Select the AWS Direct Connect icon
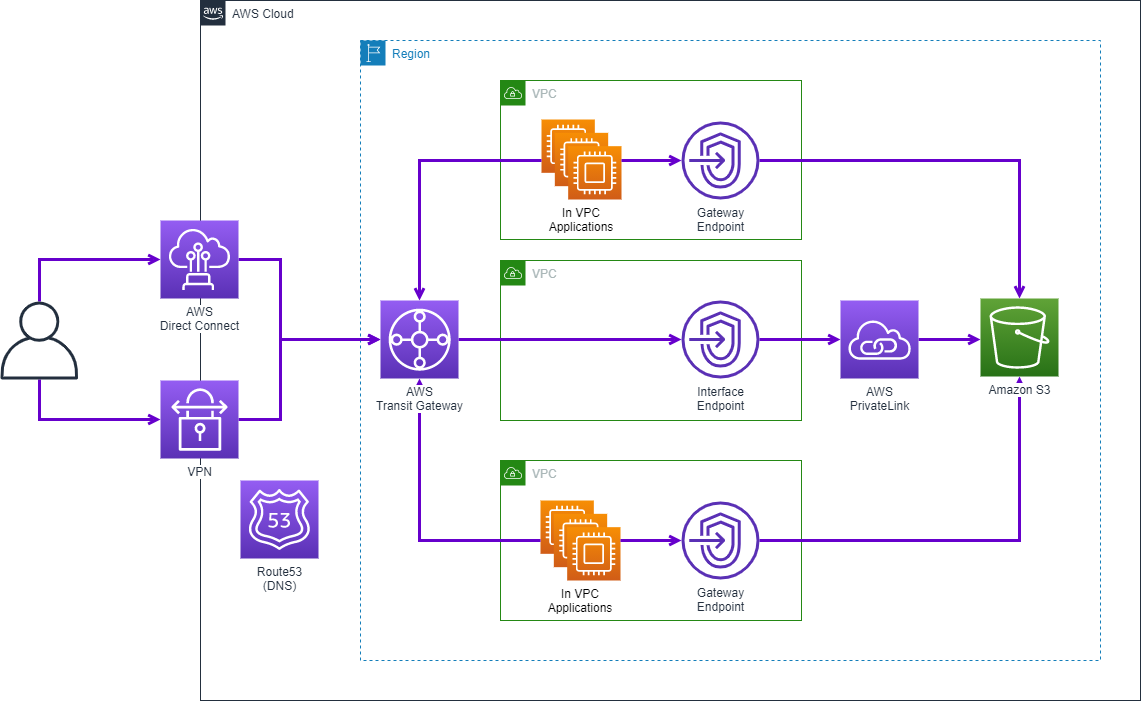 199,259
